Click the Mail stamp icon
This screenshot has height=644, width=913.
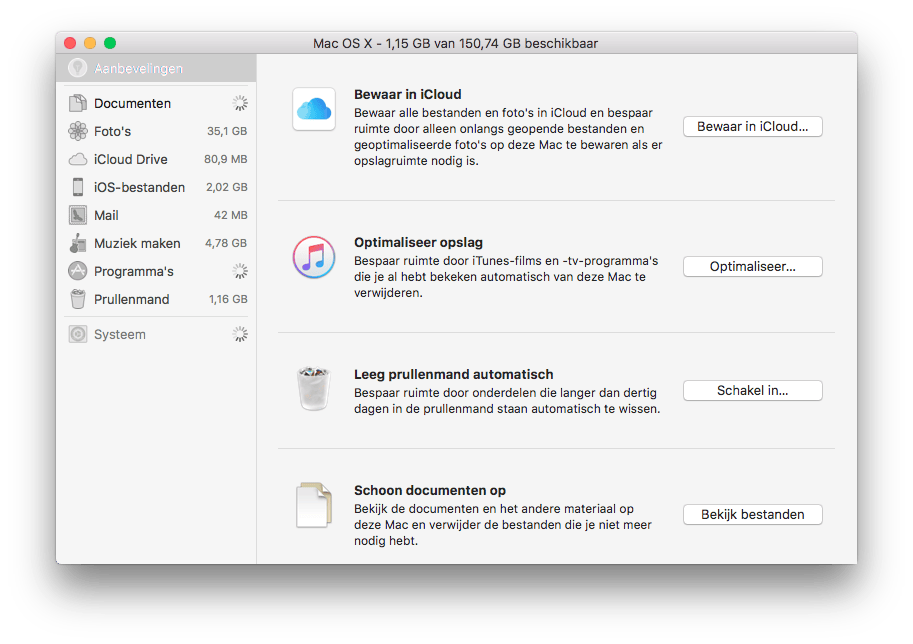coord(77,215)
